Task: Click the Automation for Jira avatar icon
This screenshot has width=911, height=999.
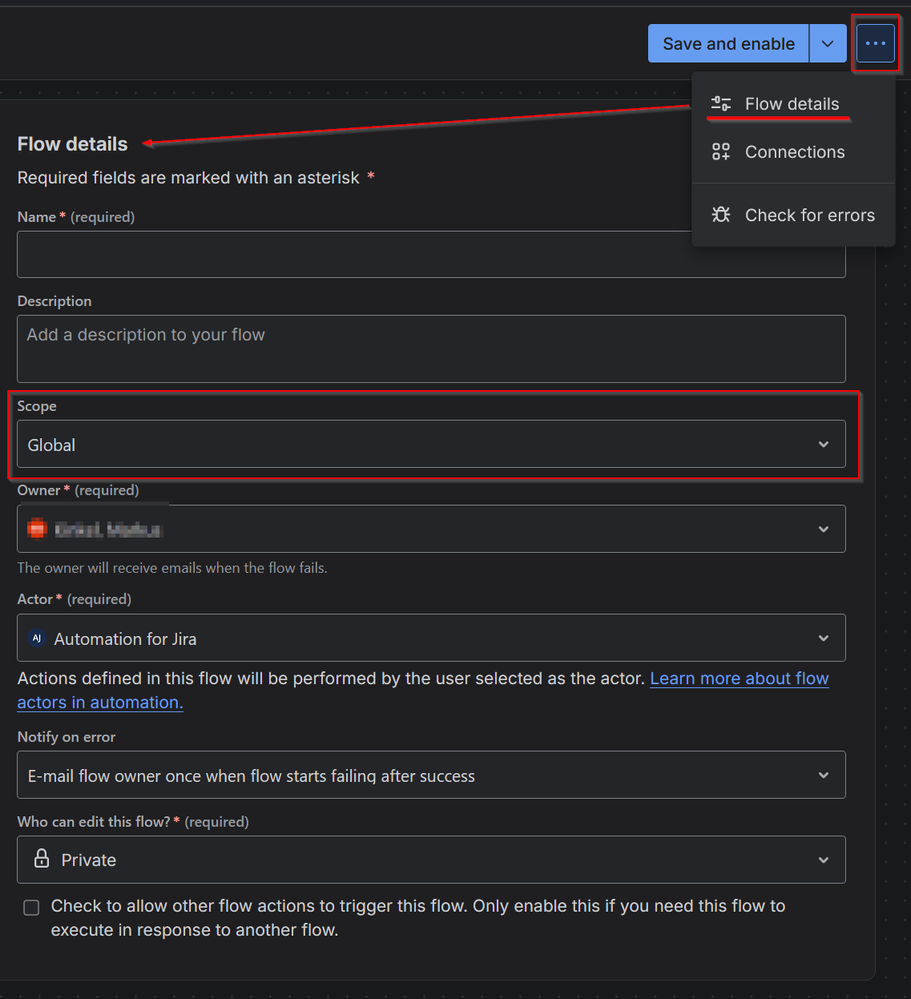Action: click(37, 638)
